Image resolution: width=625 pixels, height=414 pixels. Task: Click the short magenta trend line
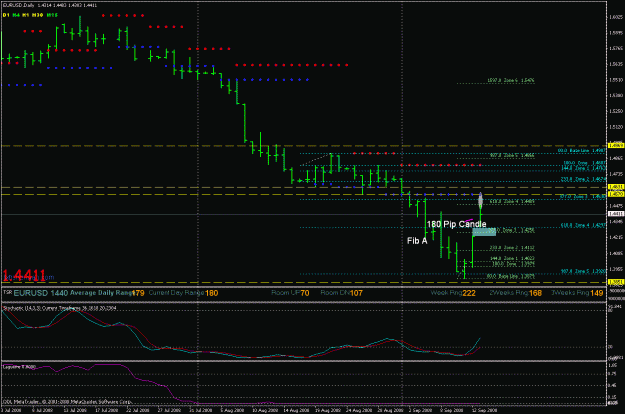tap(468, 220)
